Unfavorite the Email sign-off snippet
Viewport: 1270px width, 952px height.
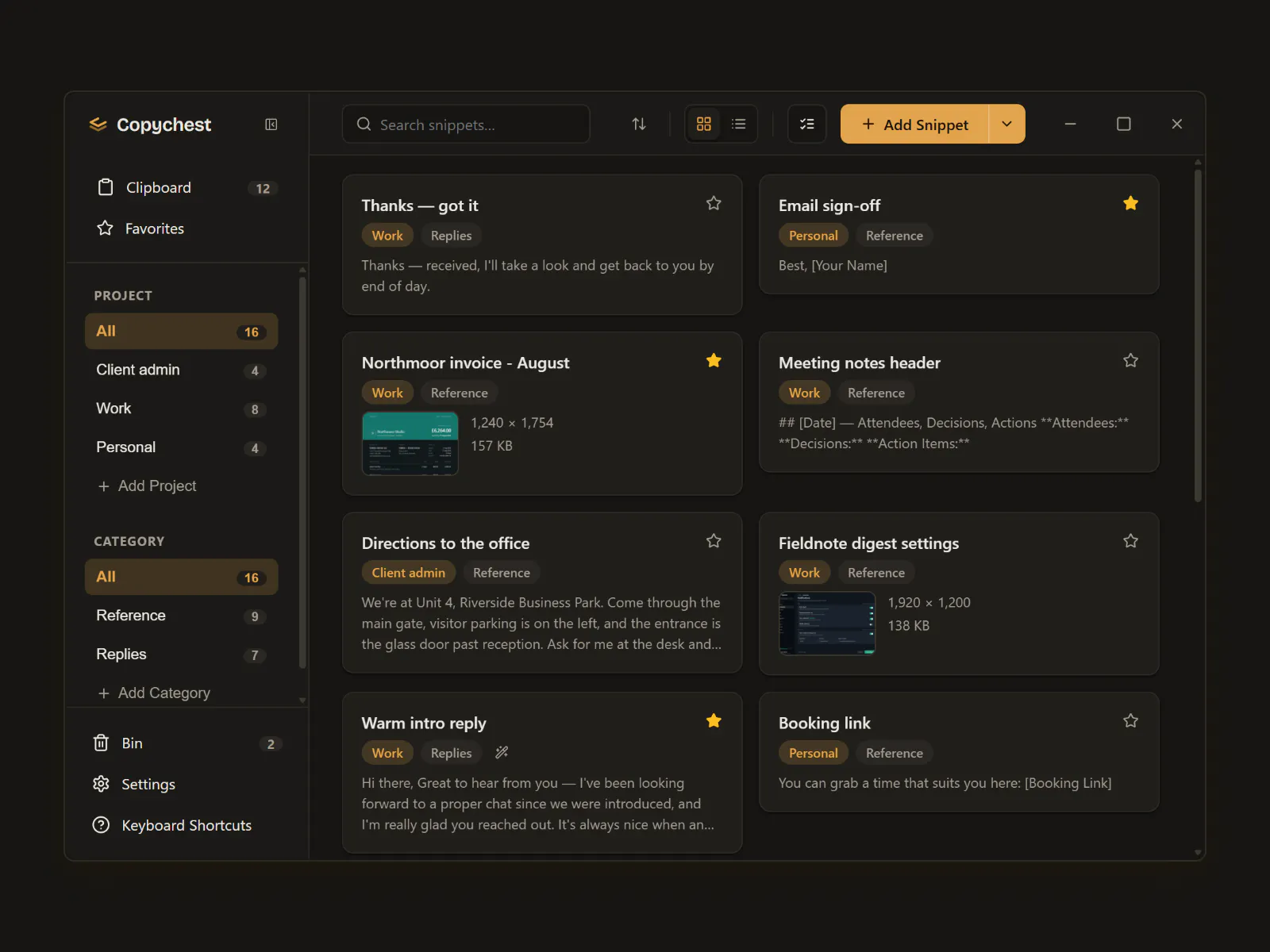(1131, 203)
